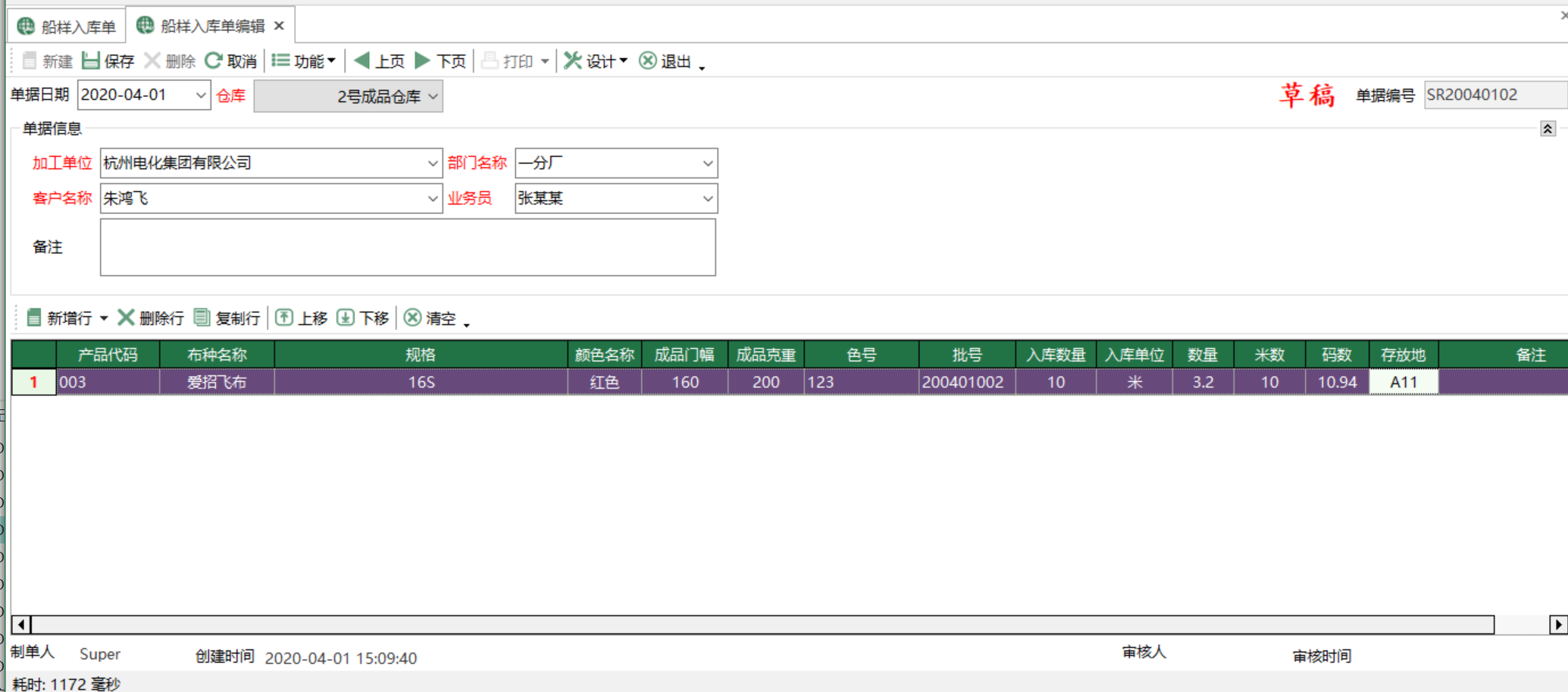1568x692 pixels.
Task: Open the 业务员 dropdown
Action: [x=707, y=199]
